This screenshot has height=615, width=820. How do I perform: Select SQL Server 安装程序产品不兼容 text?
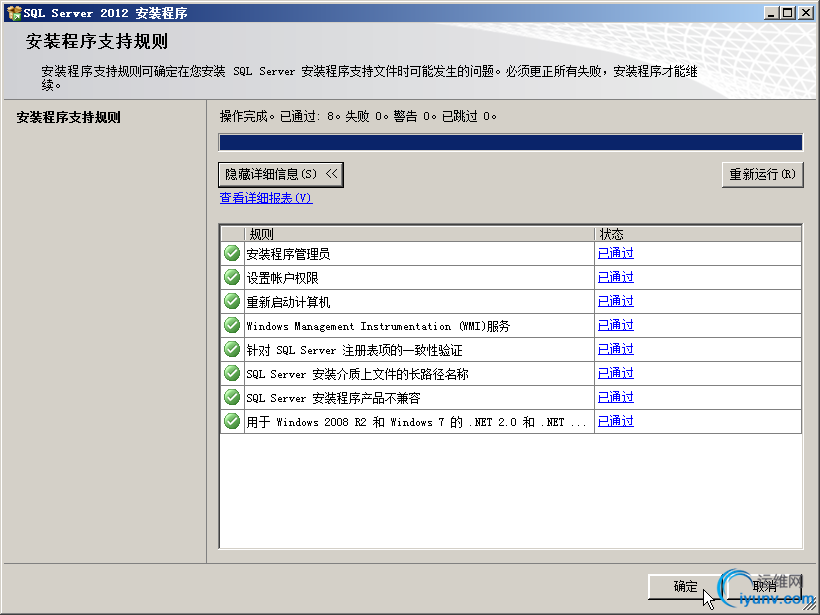(333, 398)
